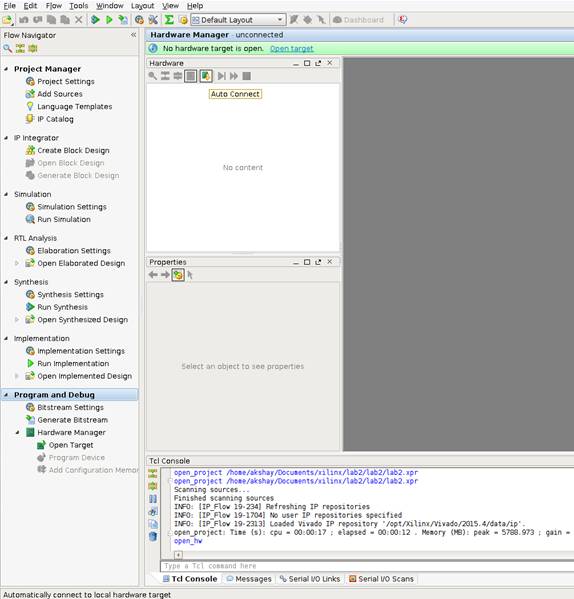This screenshot has height=599, width=574.
Task: Click the fast-forward trigger icon in Hardware toolbar
Action: [x=234, y=76]
